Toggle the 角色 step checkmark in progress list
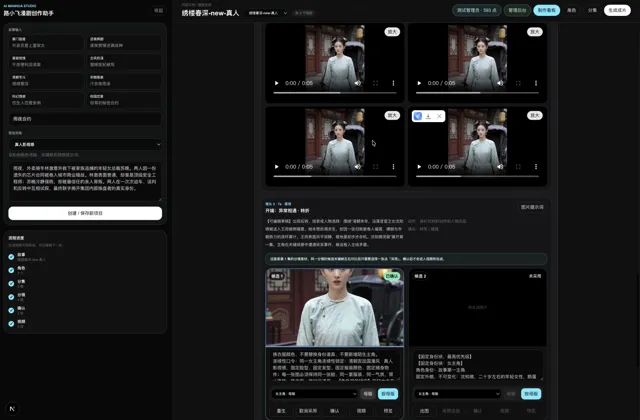 [x=11, y=270]
